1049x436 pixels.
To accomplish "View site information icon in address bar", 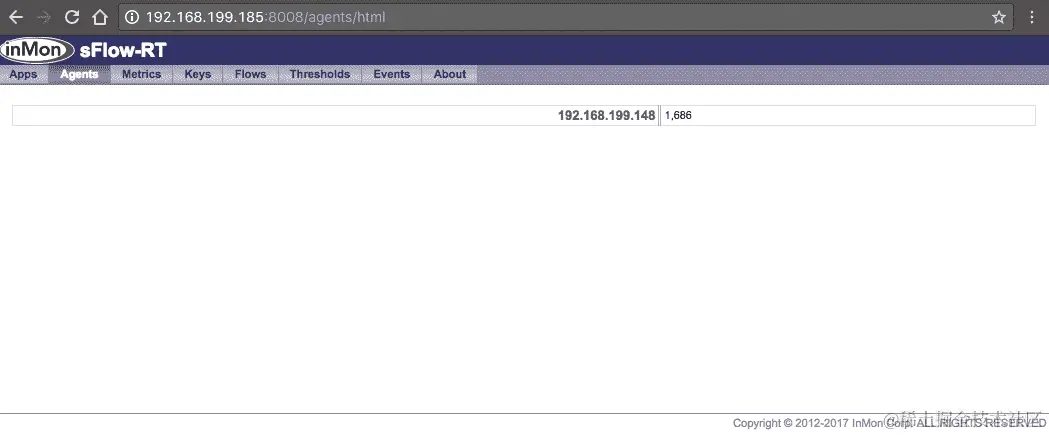I will tap(132, 17).
